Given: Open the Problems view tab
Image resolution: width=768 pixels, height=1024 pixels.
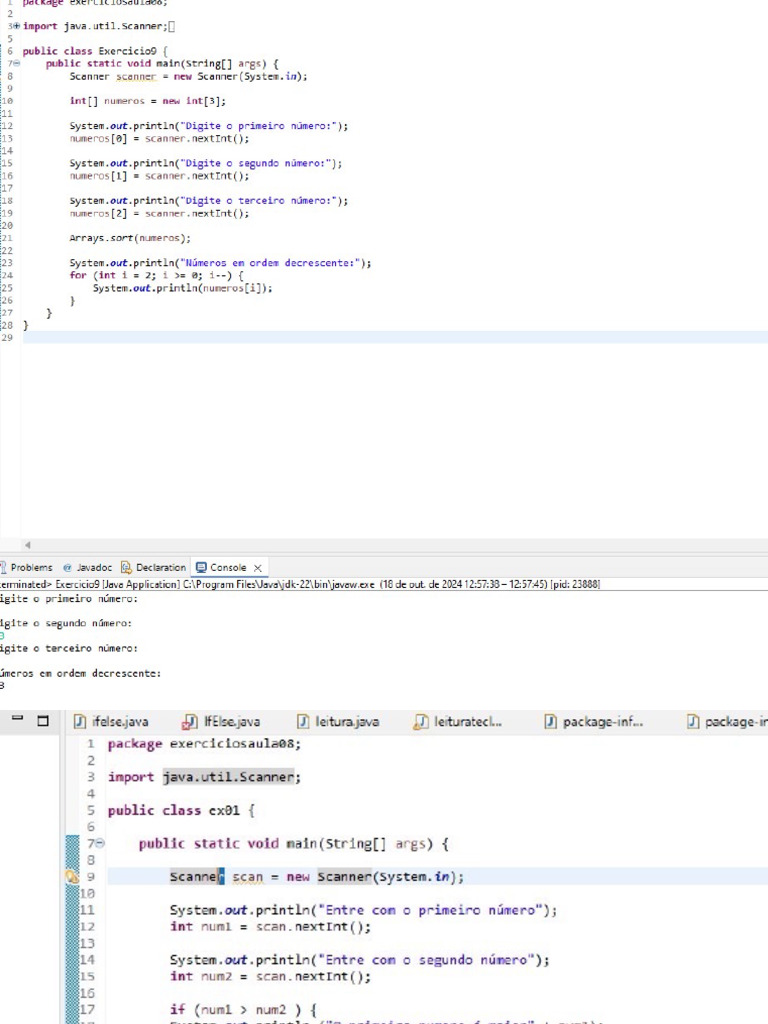Looking at the screenshot, I should click(30, 568).
